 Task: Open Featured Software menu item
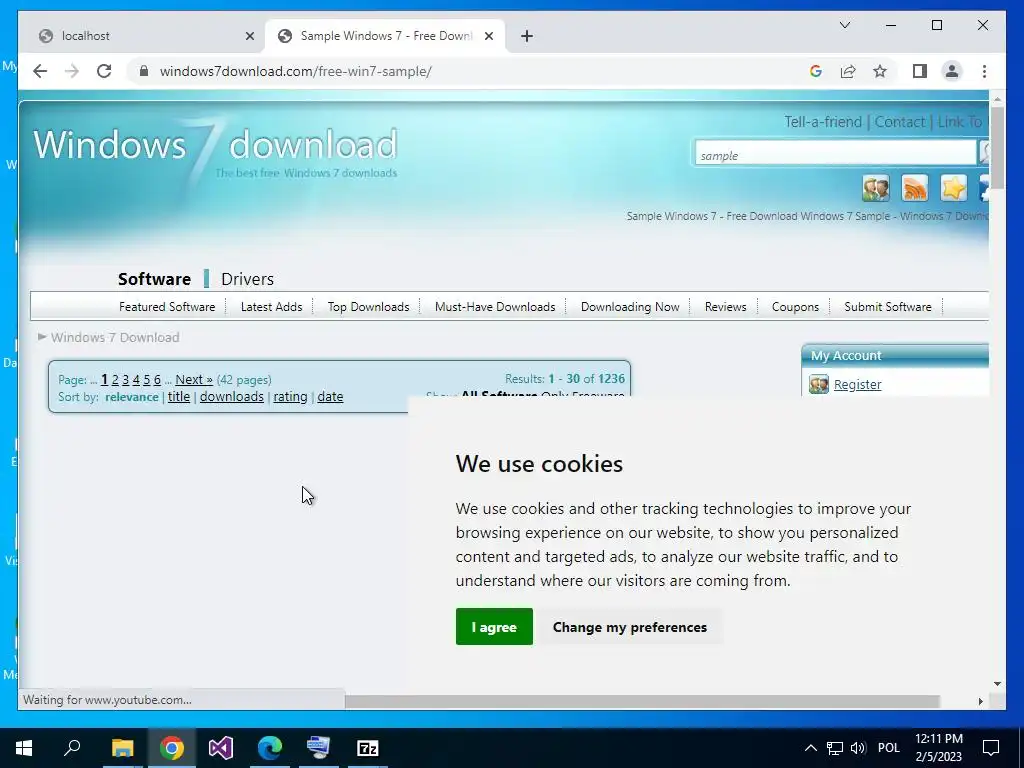pos(167,306)
